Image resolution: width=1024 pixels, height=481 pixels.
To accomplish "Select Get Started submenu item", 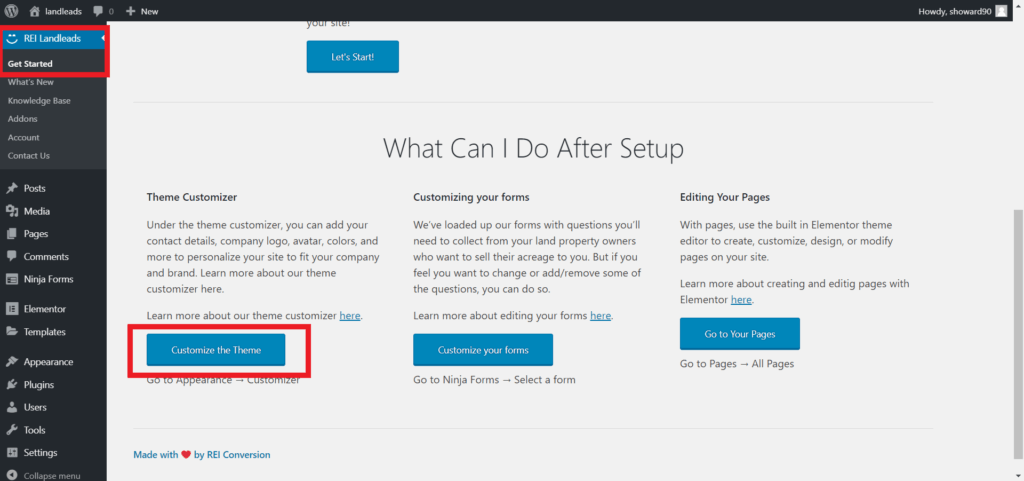I will (30, 64).
